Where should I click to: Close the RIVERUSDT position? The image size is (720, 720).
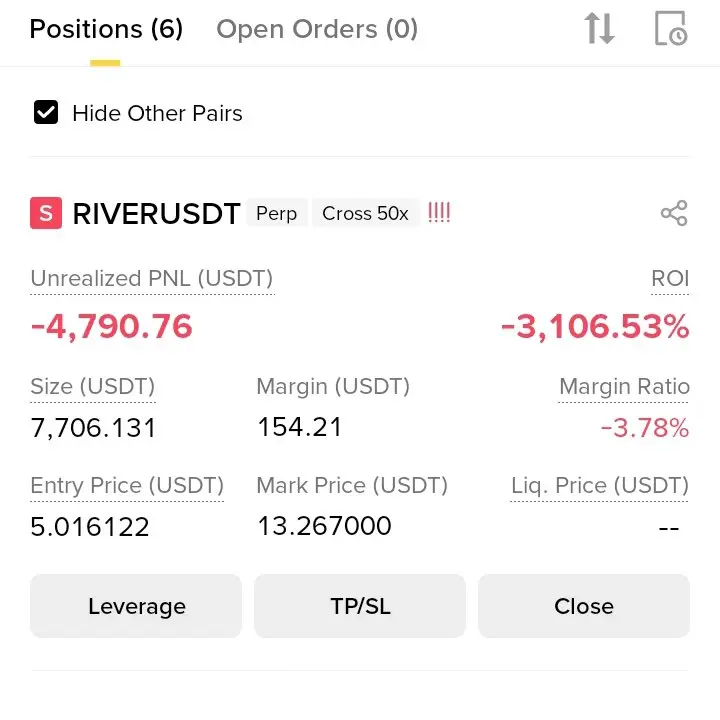click(x=584, y=606)
